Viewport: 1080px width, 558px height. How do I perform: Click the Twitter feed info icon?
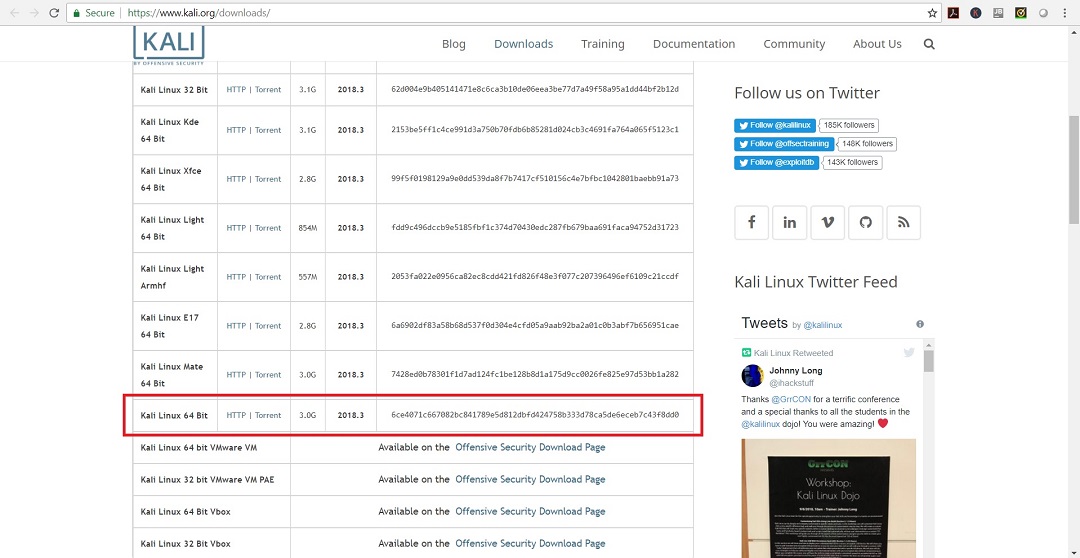(920, 324)
